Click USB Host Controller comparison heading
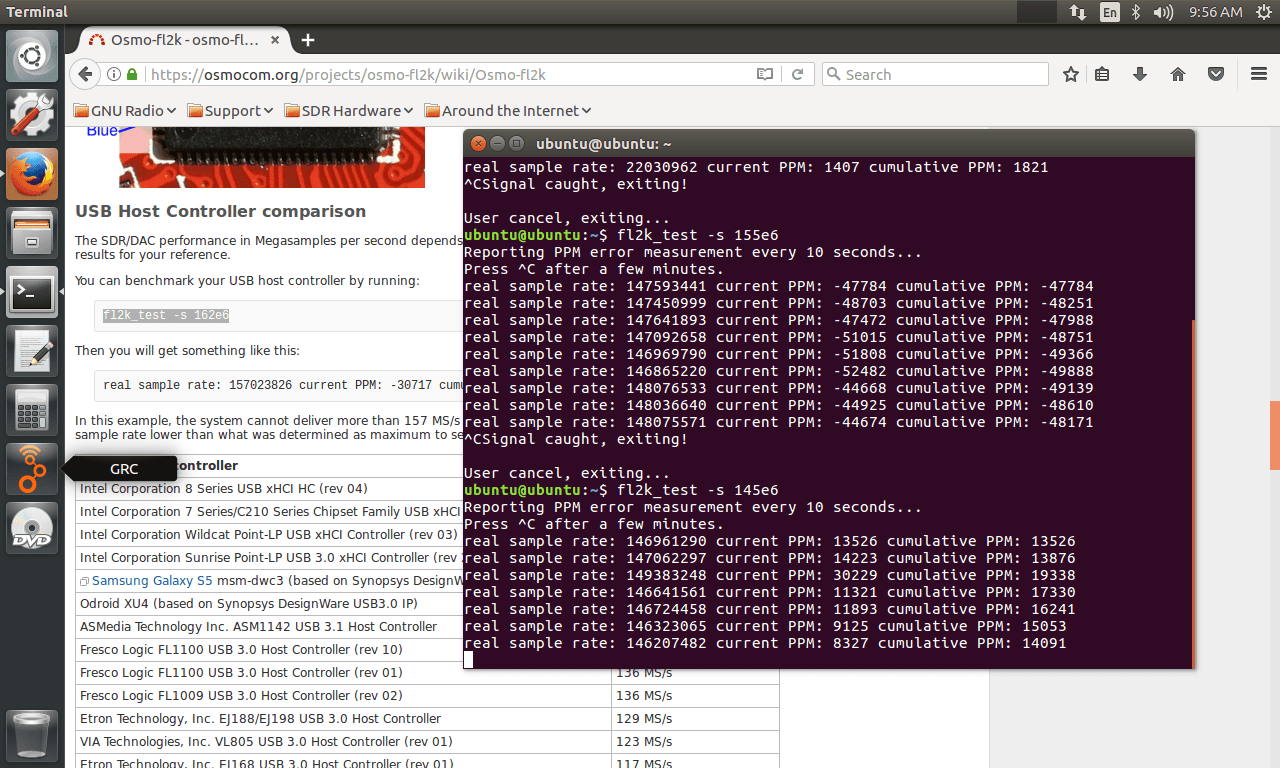Screen dimensions: 1280x768 pyautogui.click(x=220, y=211)
